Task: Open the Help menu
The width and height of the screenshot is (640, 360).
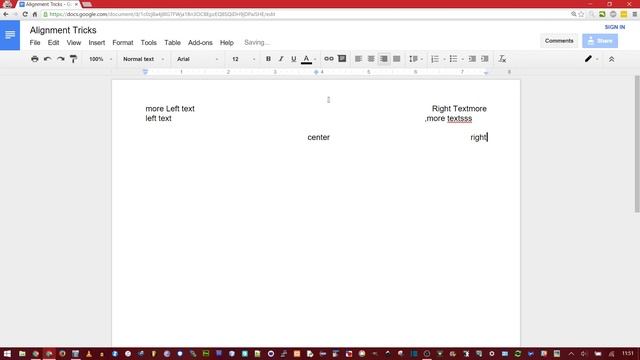Action: (227, 42)
